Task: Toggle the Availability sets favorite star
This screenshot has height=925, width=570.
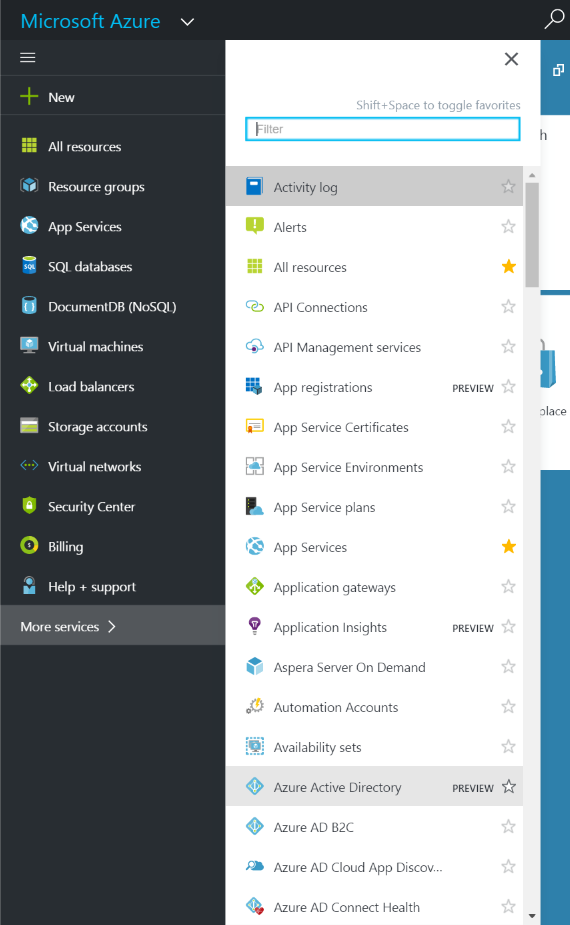Action: coord(508,746)
